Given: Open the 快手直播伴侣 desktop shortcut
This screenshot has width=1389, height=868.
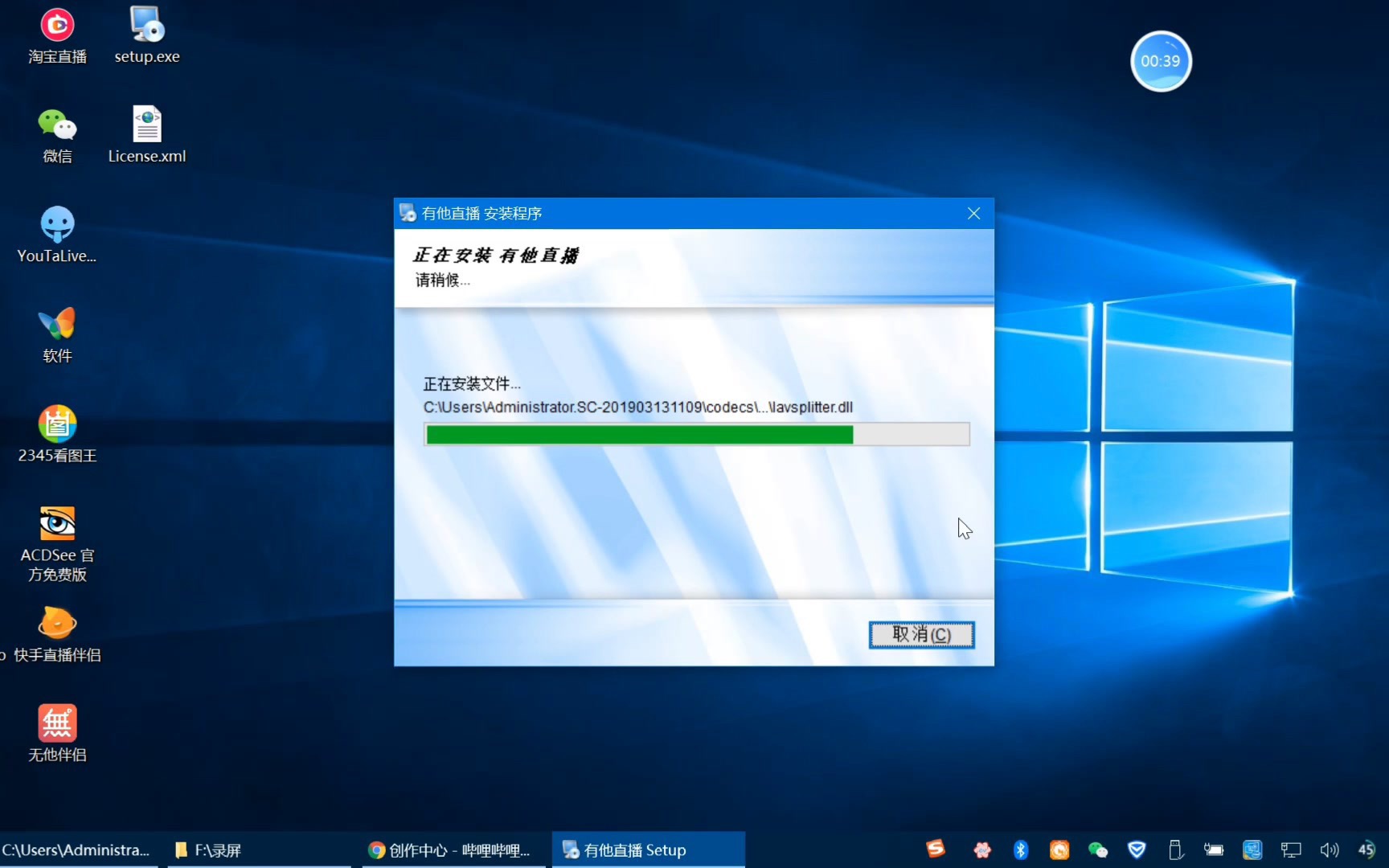Looking at the screenshot, I should [57, 634].
